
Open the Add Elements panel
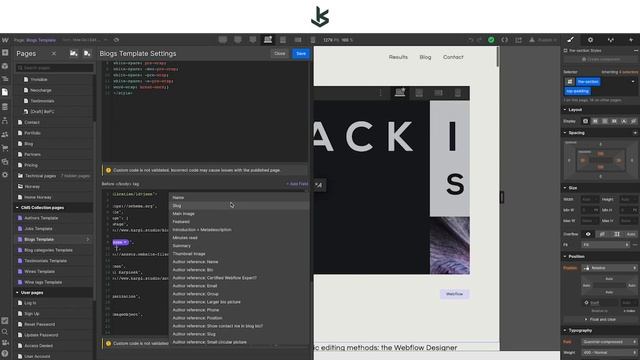(5, 53)
